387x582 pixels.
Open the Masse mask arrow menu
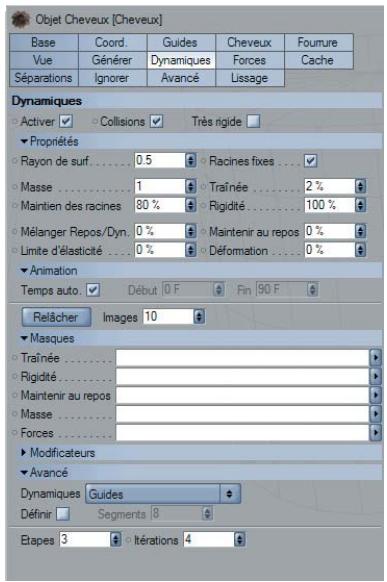(x=375, y=414)
